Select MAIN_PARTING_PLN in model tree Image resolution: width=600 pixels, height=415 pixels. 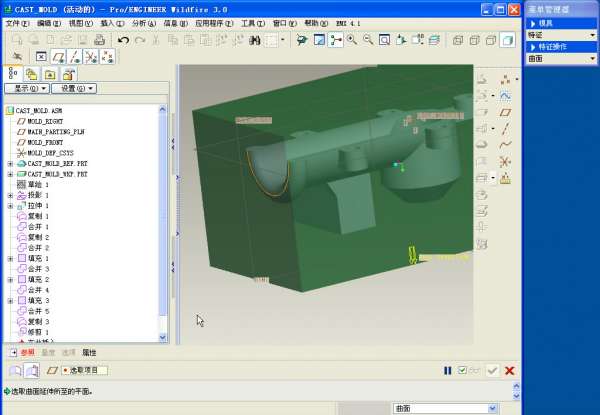(x=55, y=132)
